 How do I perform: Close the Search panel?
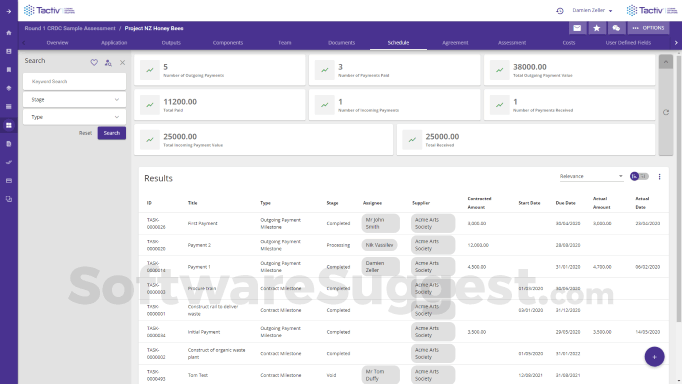[123, 63]
